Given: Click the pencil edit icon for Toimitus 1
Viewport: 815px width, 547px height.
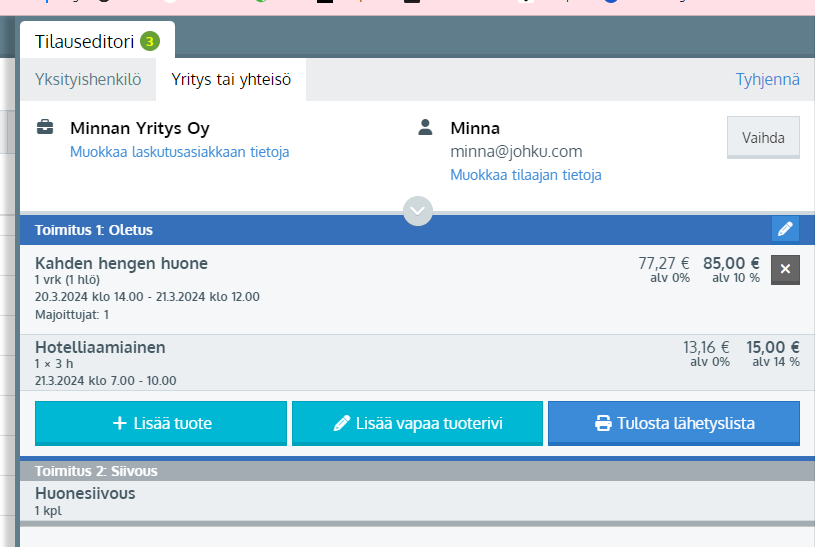Looking at the screenshot, I should point(785,229).
